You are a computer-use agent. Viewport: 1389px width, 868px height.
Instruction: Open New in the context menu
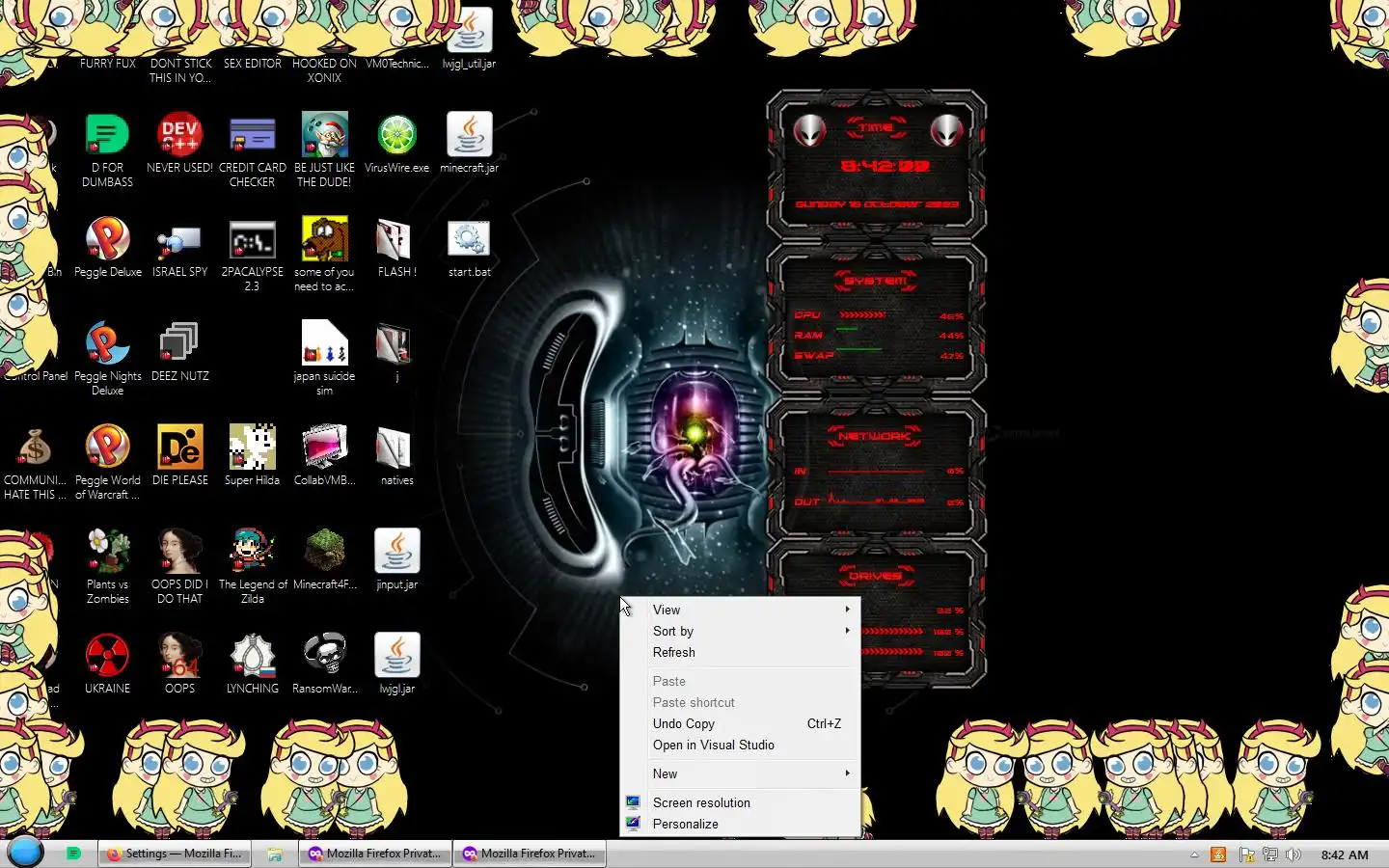pos(740,773)
